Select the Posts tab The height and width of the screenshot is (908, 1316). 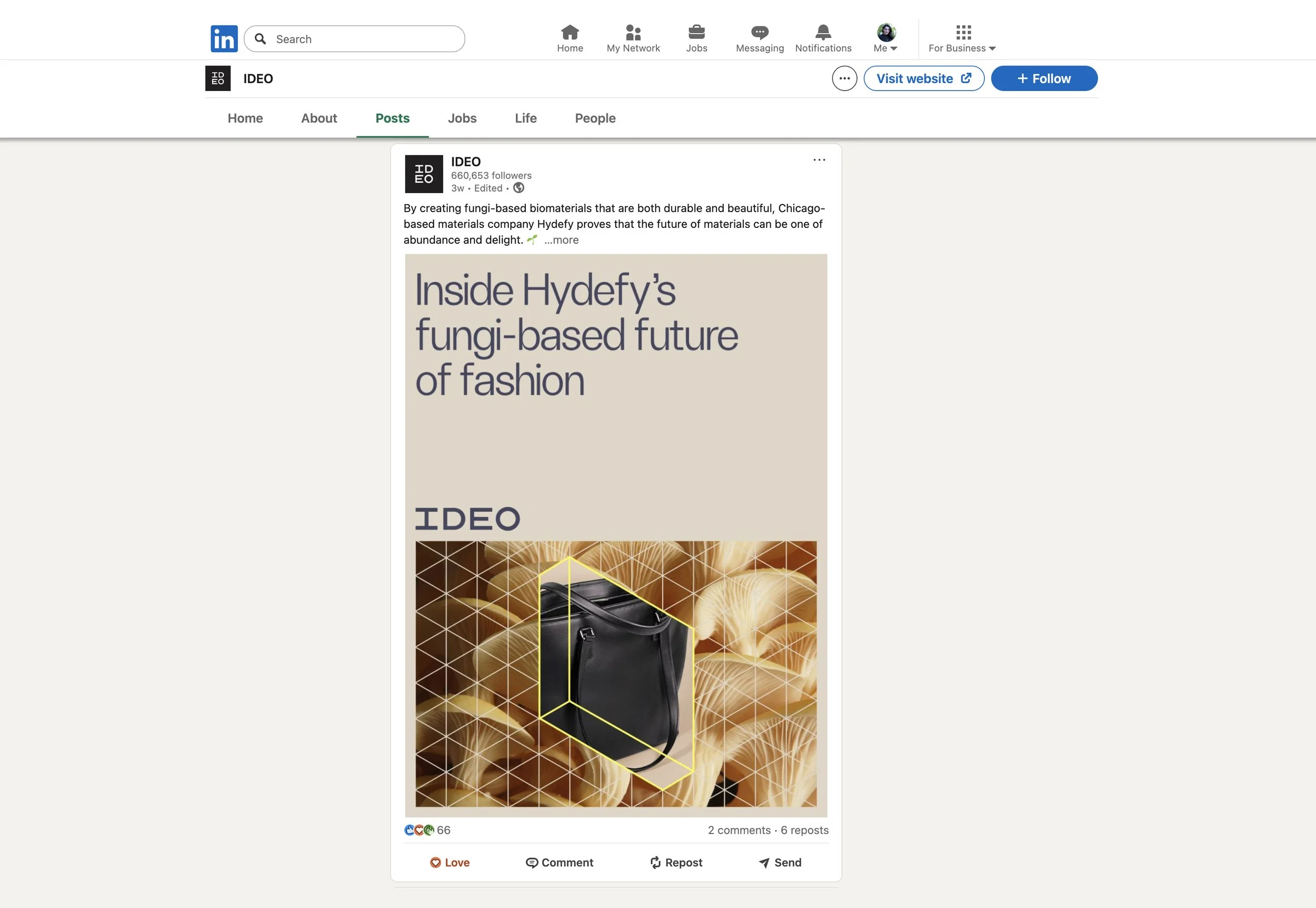tap(393, 118)
